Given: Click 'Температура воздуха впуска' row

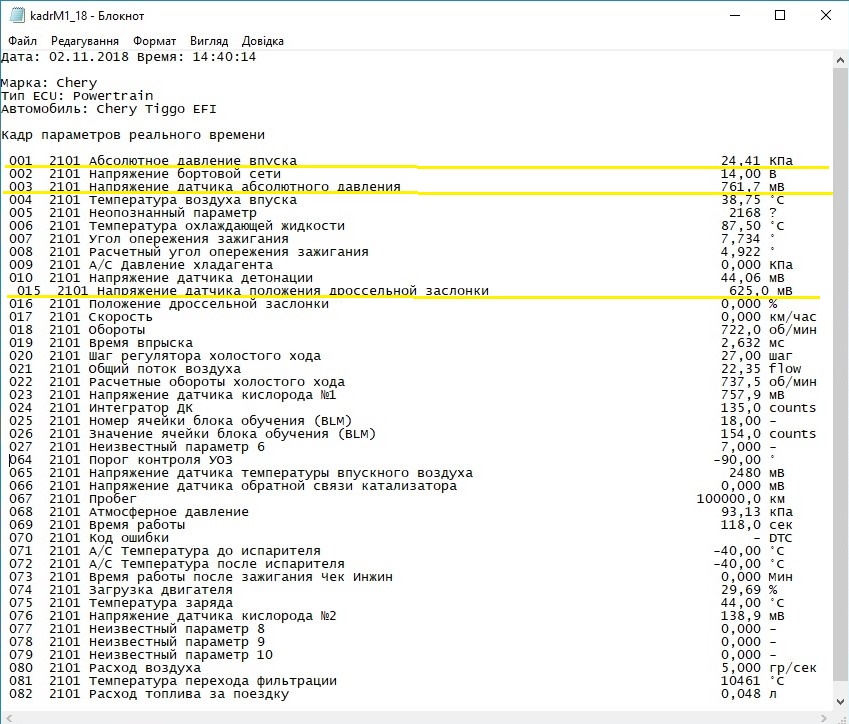Looking at the screenshot, I should coord(397,200).
